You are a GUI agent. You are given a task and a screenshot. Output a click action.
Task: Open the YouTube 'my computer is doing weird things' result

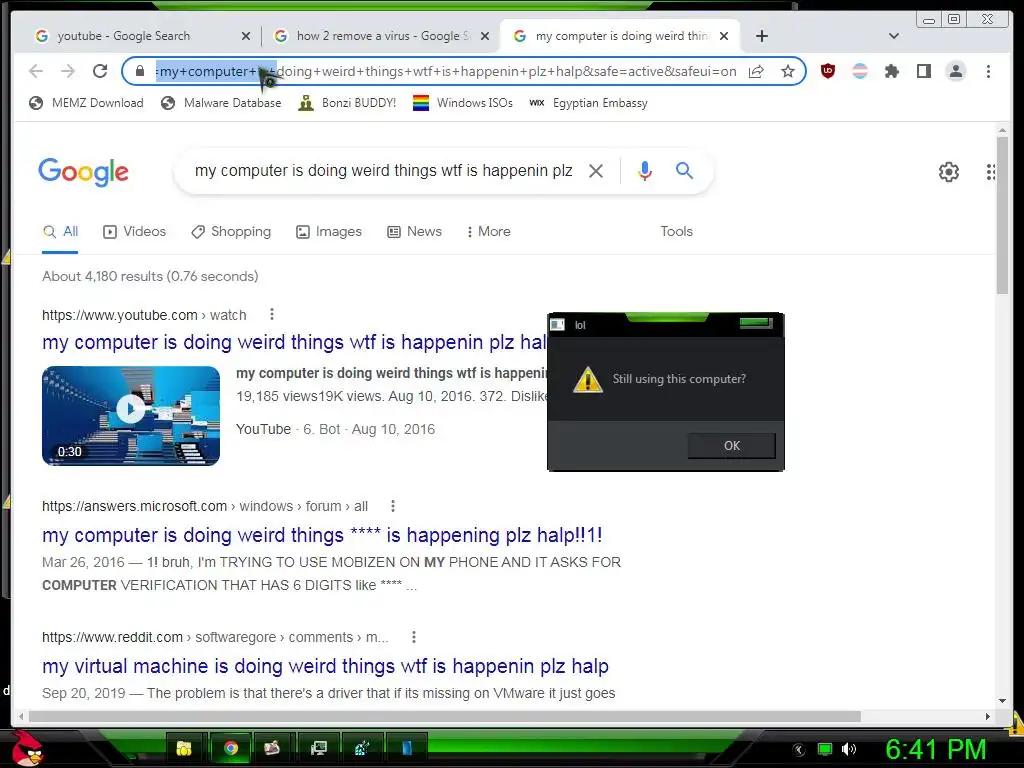click(x=295, y=342)
